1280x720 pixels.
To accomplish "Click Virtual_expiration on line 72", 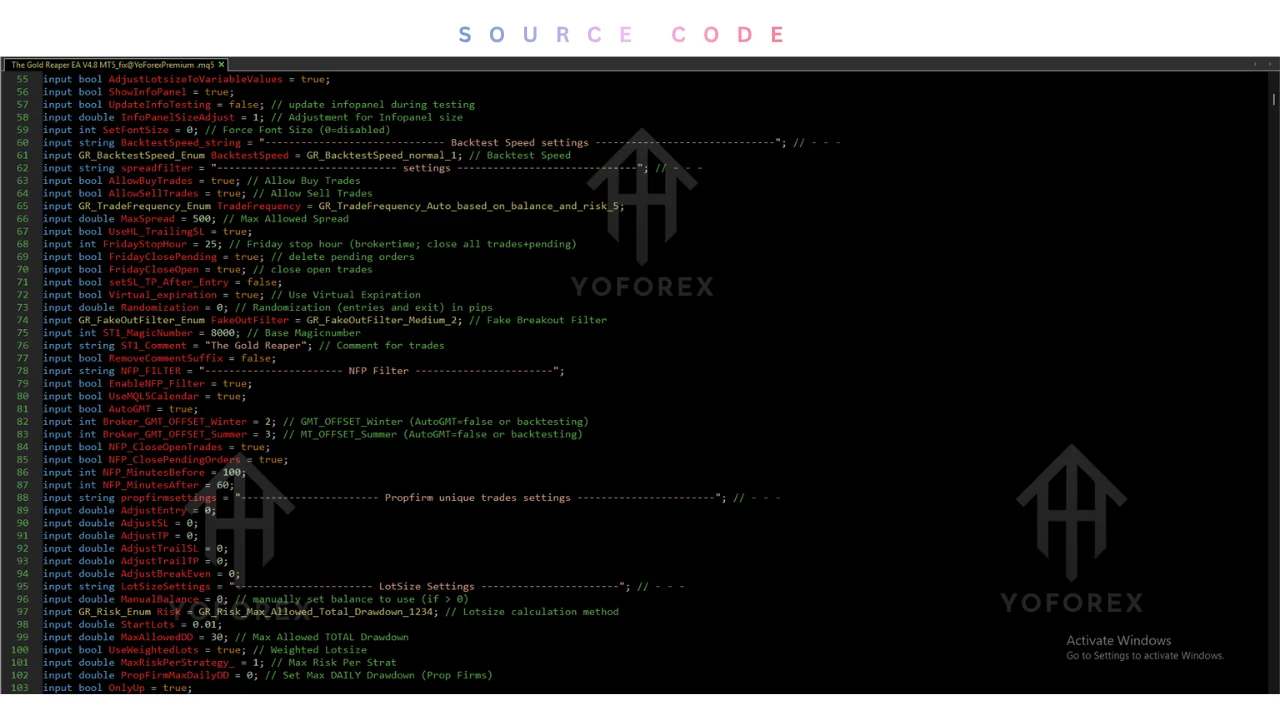I will pyautogui.click(x=162, y=295).
